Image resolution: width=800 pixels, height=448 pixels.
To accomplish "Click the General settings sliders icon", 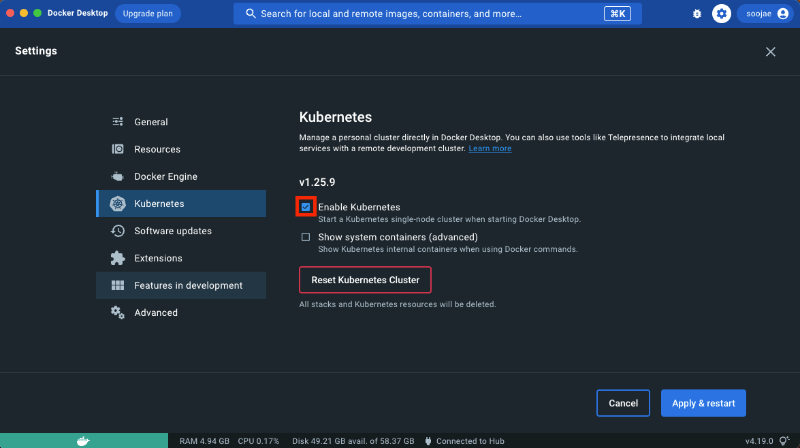I will pos(118,121).
